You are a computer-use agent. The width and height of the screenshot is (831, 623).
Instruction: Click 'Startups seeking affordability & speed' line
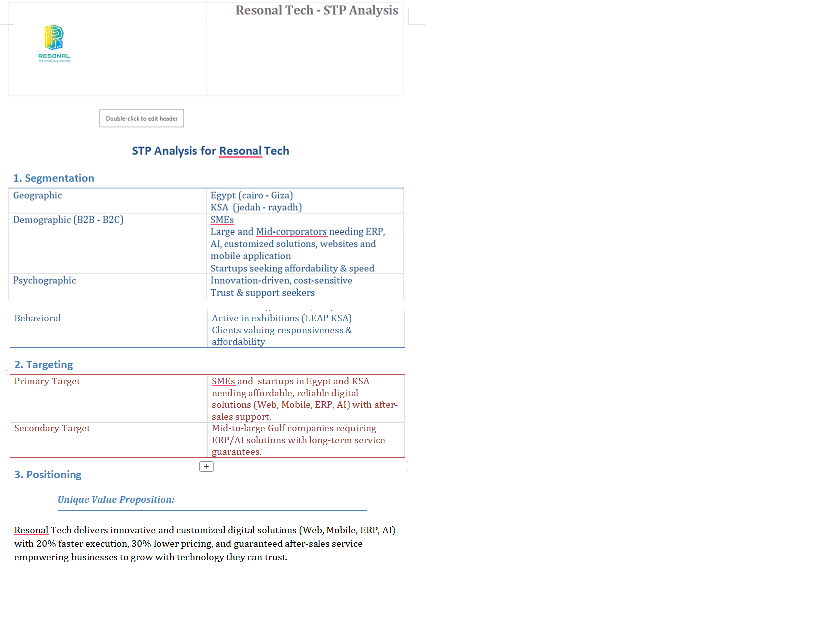pos(292,268)
